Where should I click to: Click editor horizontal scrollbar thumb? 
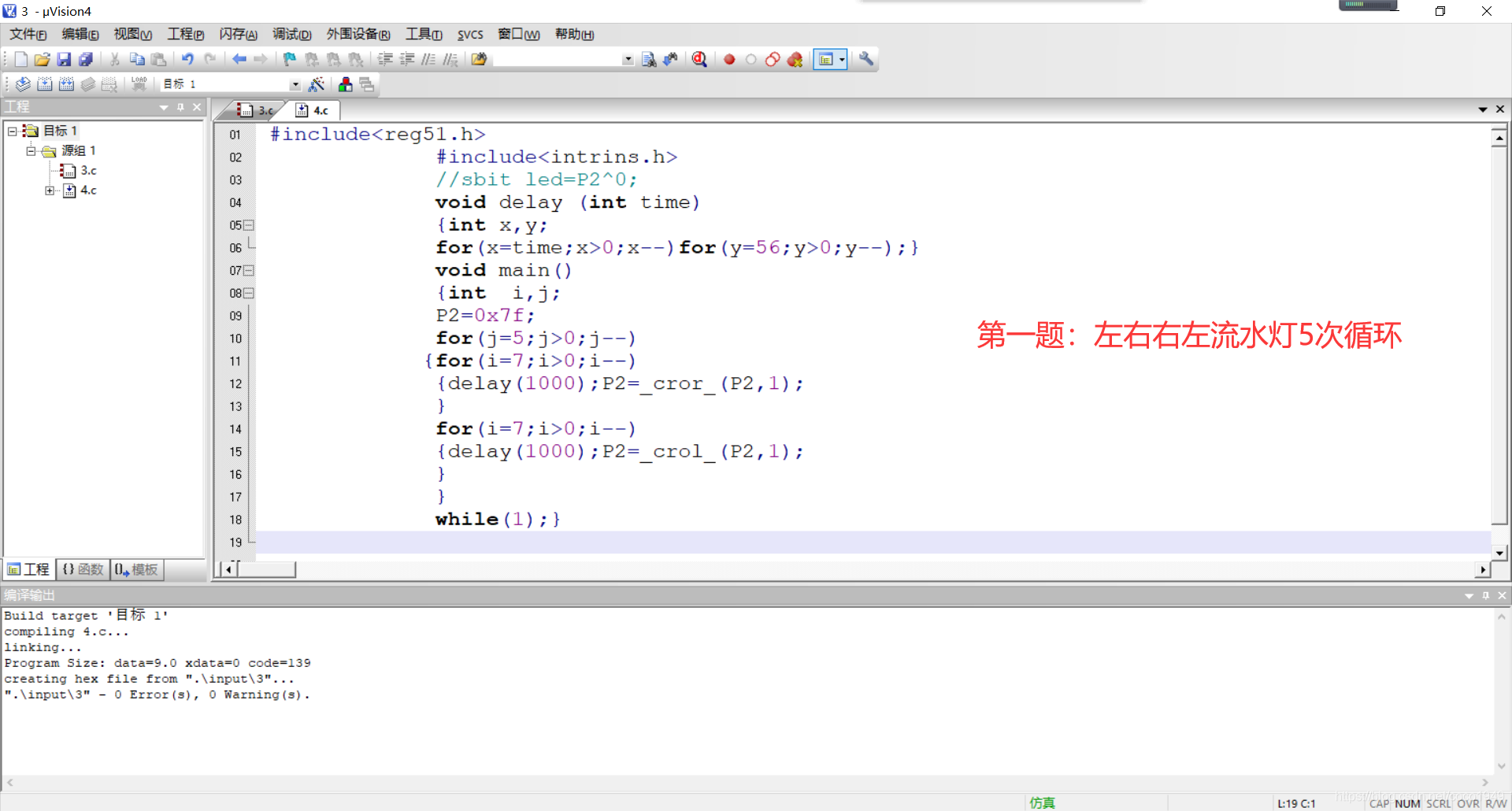[266, 569]
